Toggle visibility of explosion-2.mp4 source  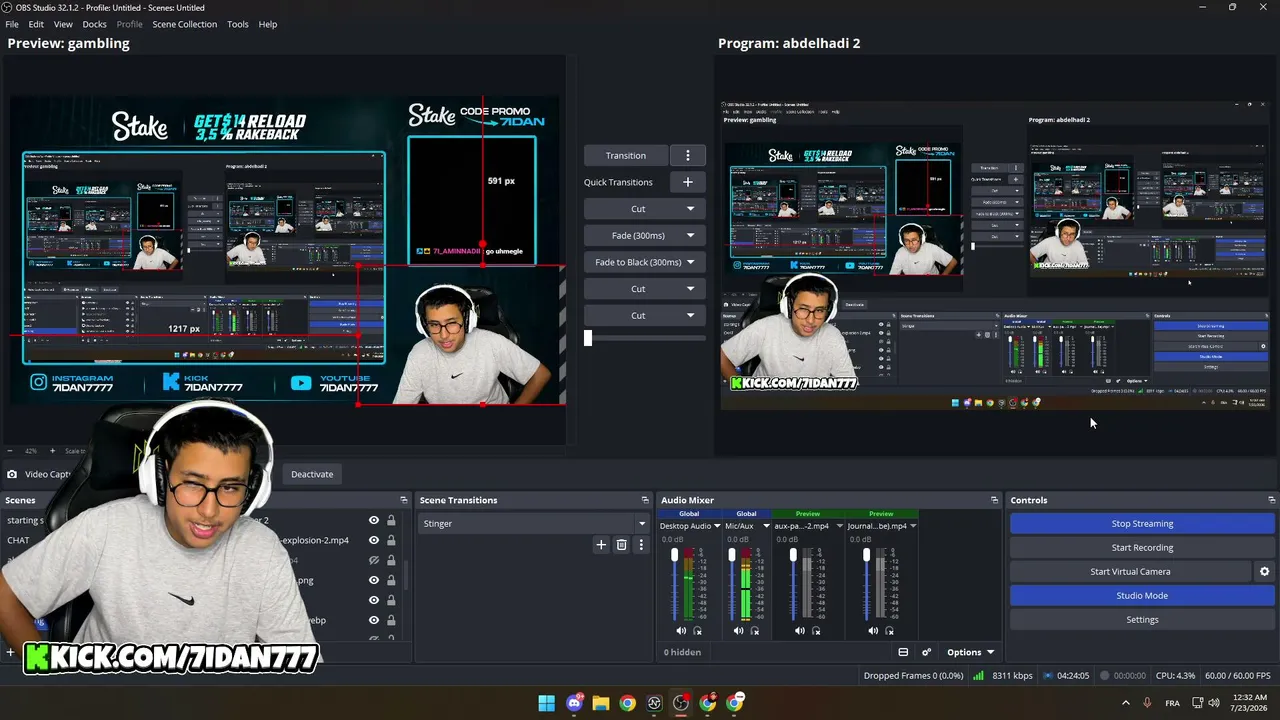(x=374, y=540)
